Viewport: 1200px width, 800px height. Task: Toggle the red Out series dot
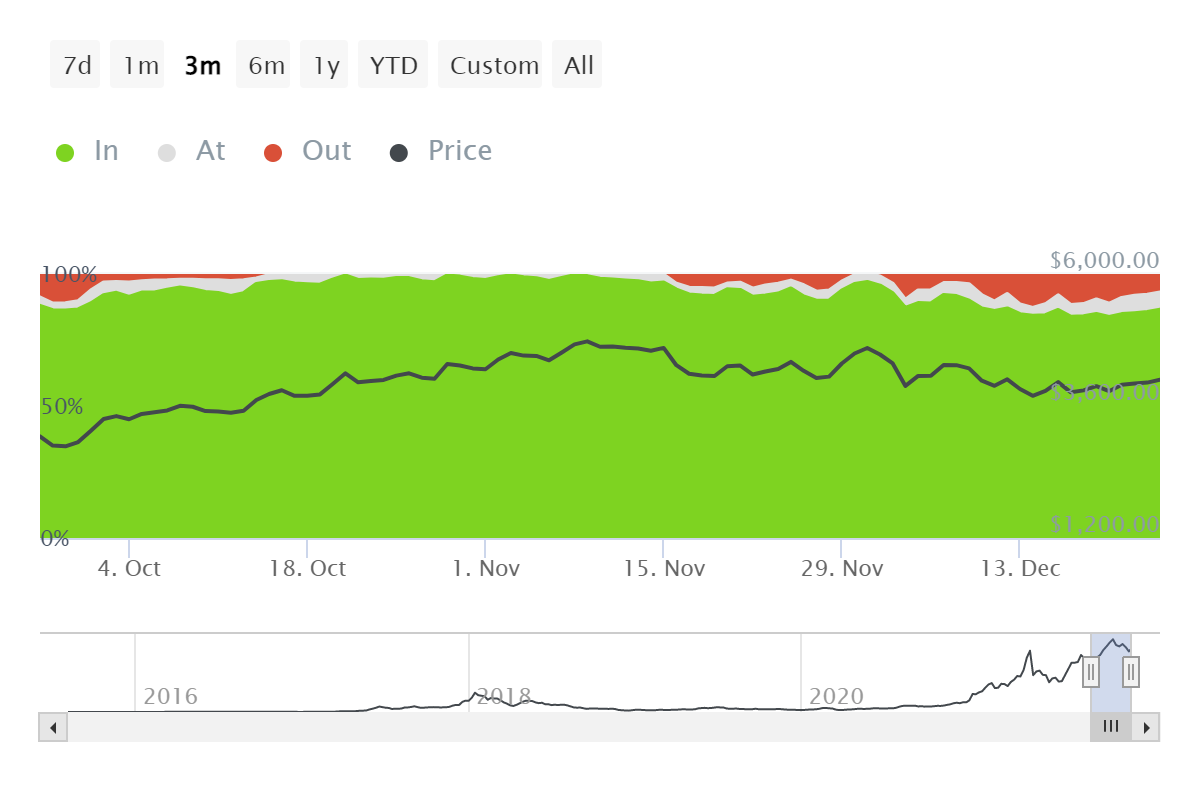coord(273,153)
